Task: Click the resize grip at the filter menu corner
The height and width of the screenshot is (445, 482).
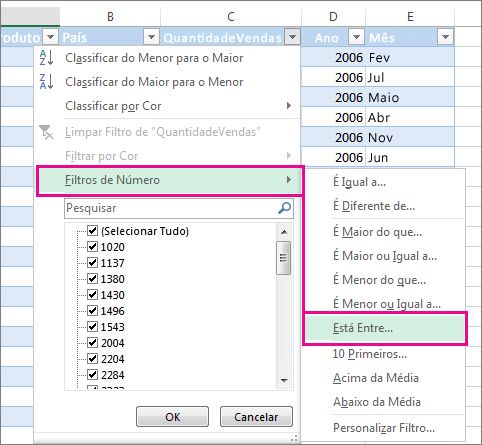Action: [x=294, y=438]
